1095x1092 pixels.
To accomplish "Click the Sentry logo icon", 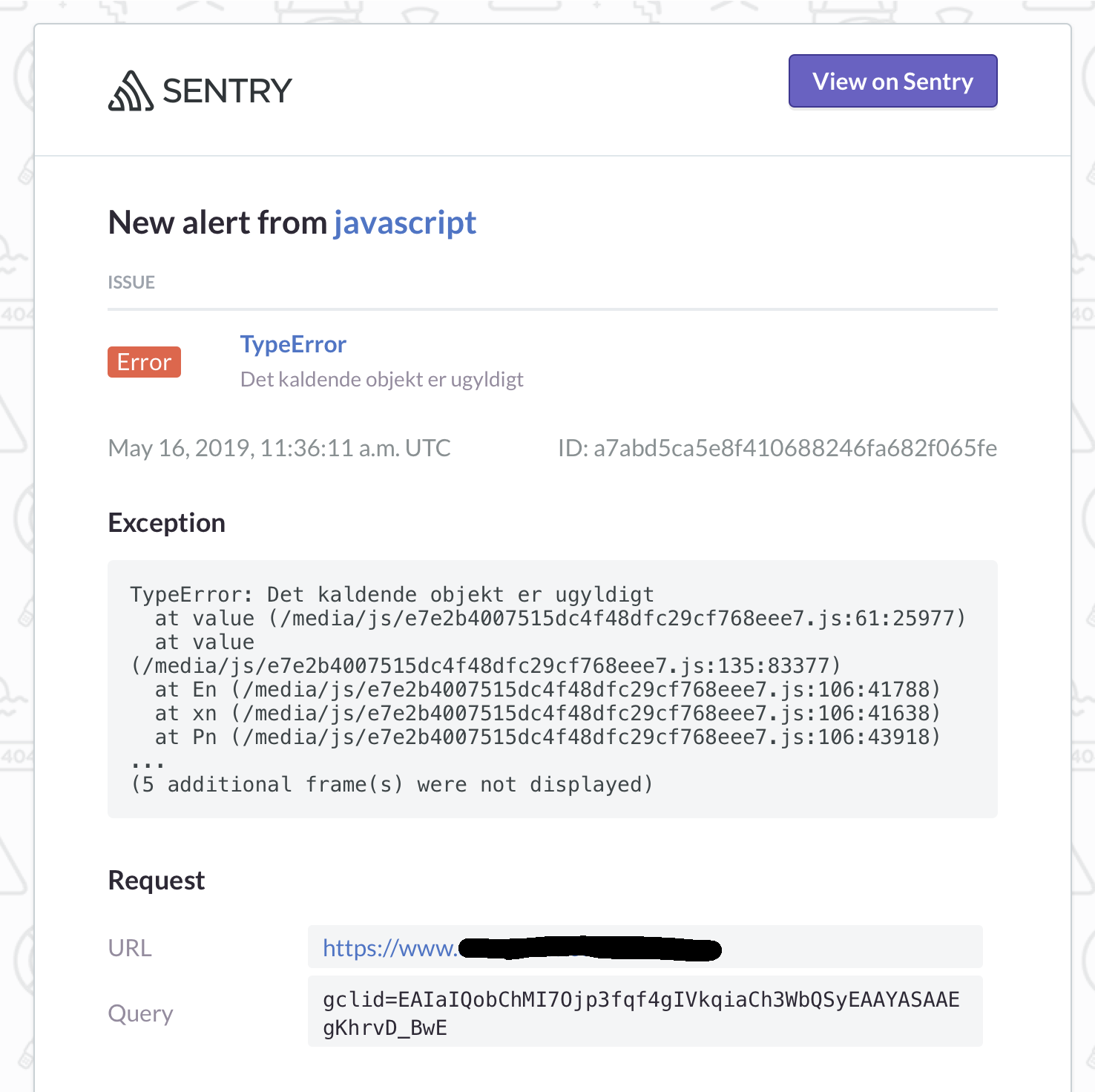I will pos(128,90).
